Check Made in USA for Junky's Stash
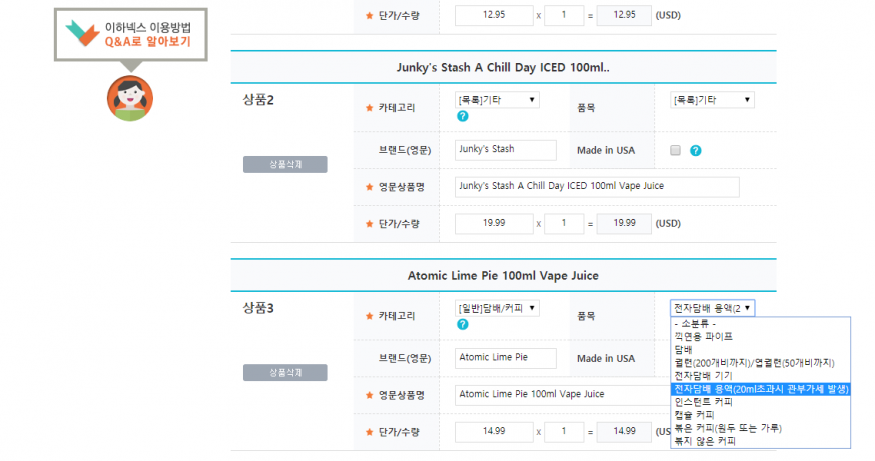 click(x=675, y=151)
